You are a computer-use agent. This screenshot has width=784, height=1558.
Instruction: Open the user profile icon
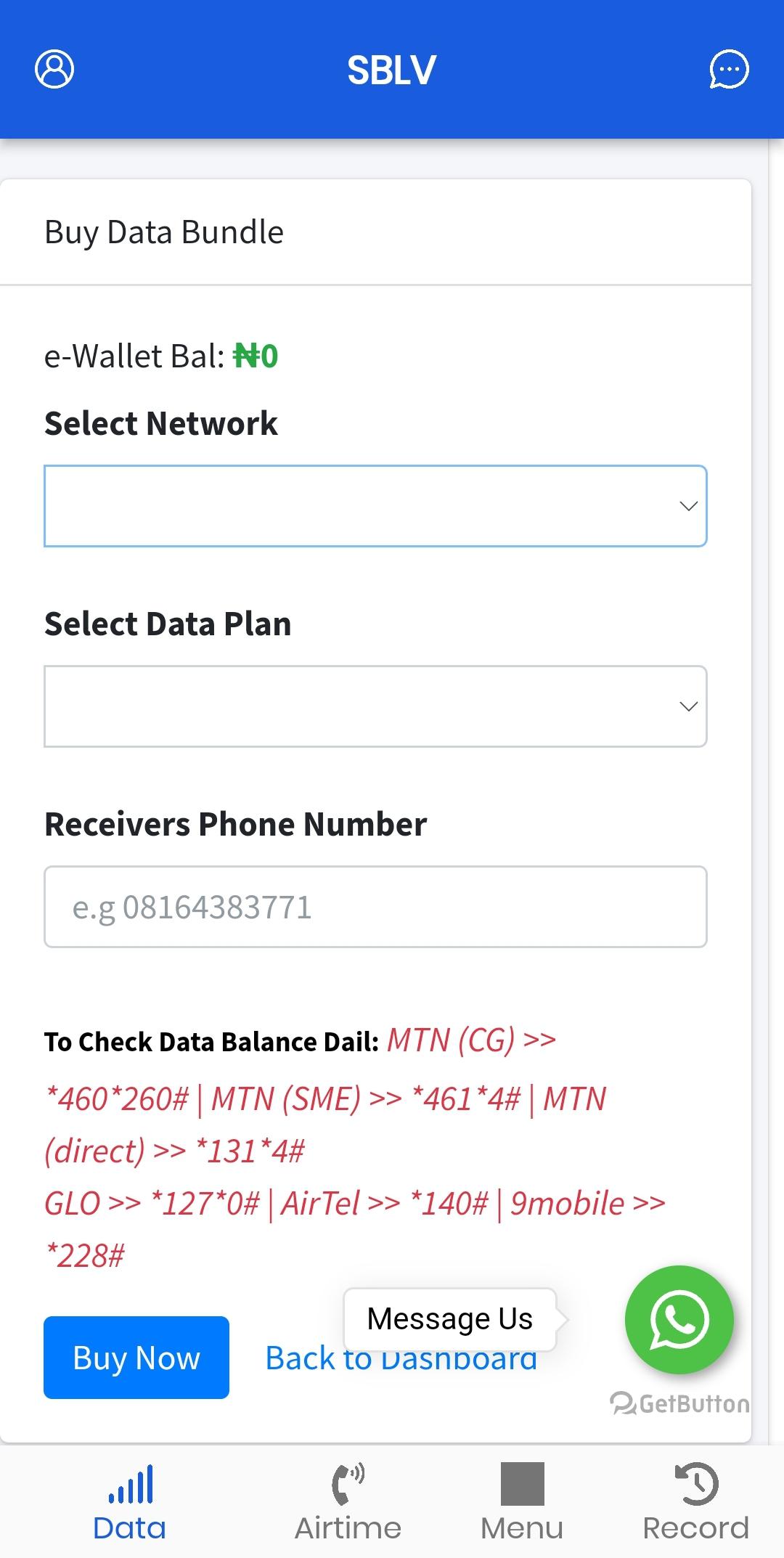pyautogui.click(x=54, y=69)
